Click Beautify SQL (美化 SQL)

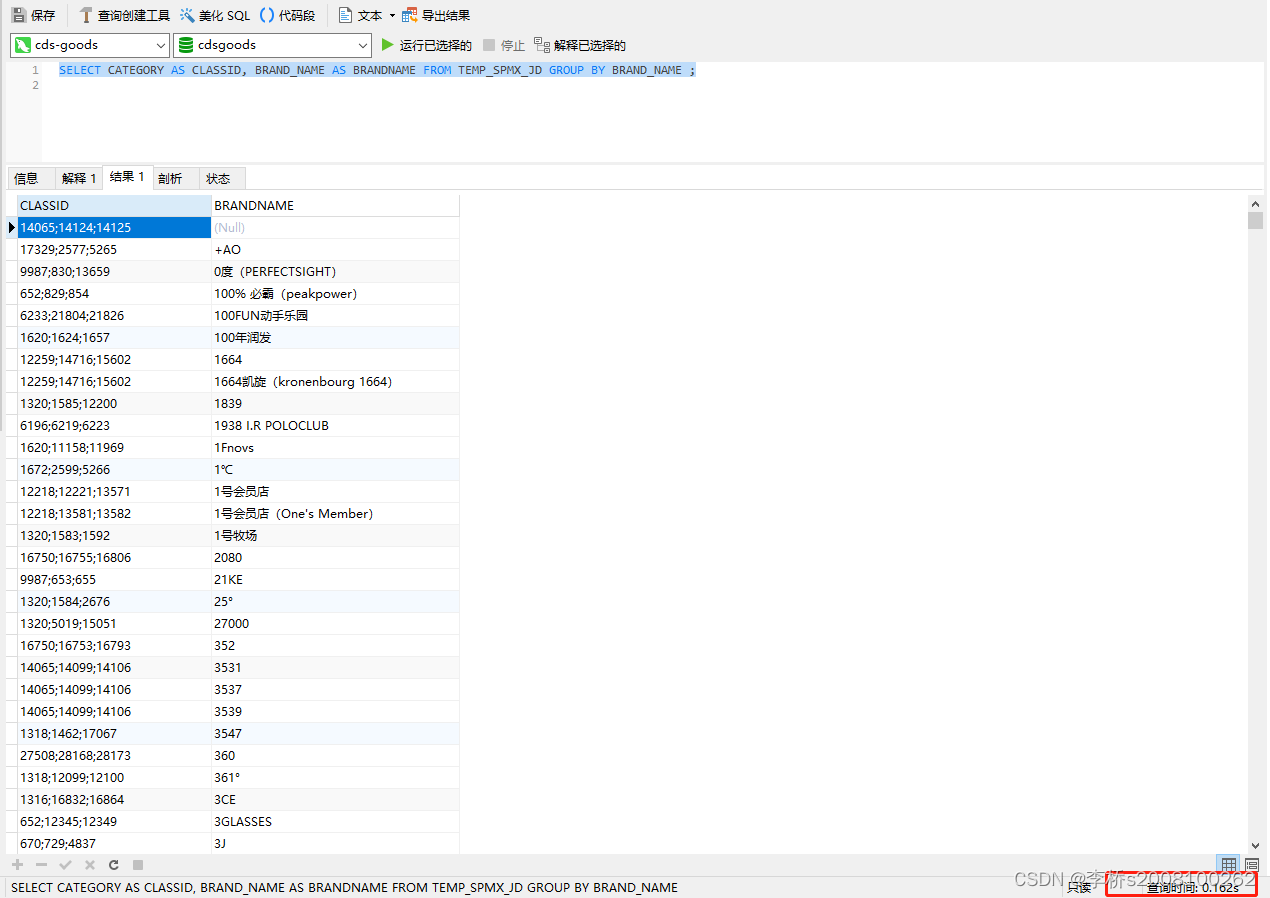coord(215,15)
